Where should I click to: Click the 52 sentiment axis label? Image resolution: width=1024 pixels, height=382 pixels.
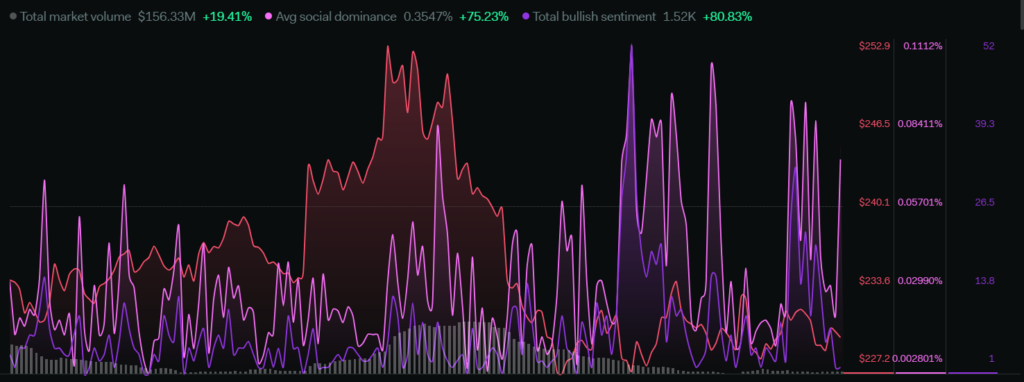click(x=988, y=46)
